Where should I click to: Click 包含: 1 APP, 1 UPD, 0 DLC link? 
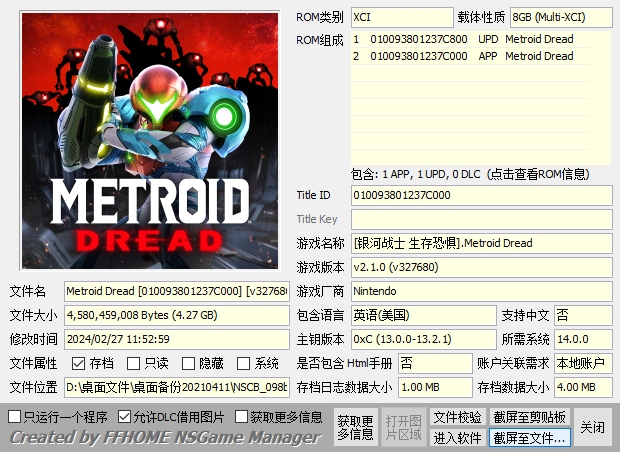[470, 174]
